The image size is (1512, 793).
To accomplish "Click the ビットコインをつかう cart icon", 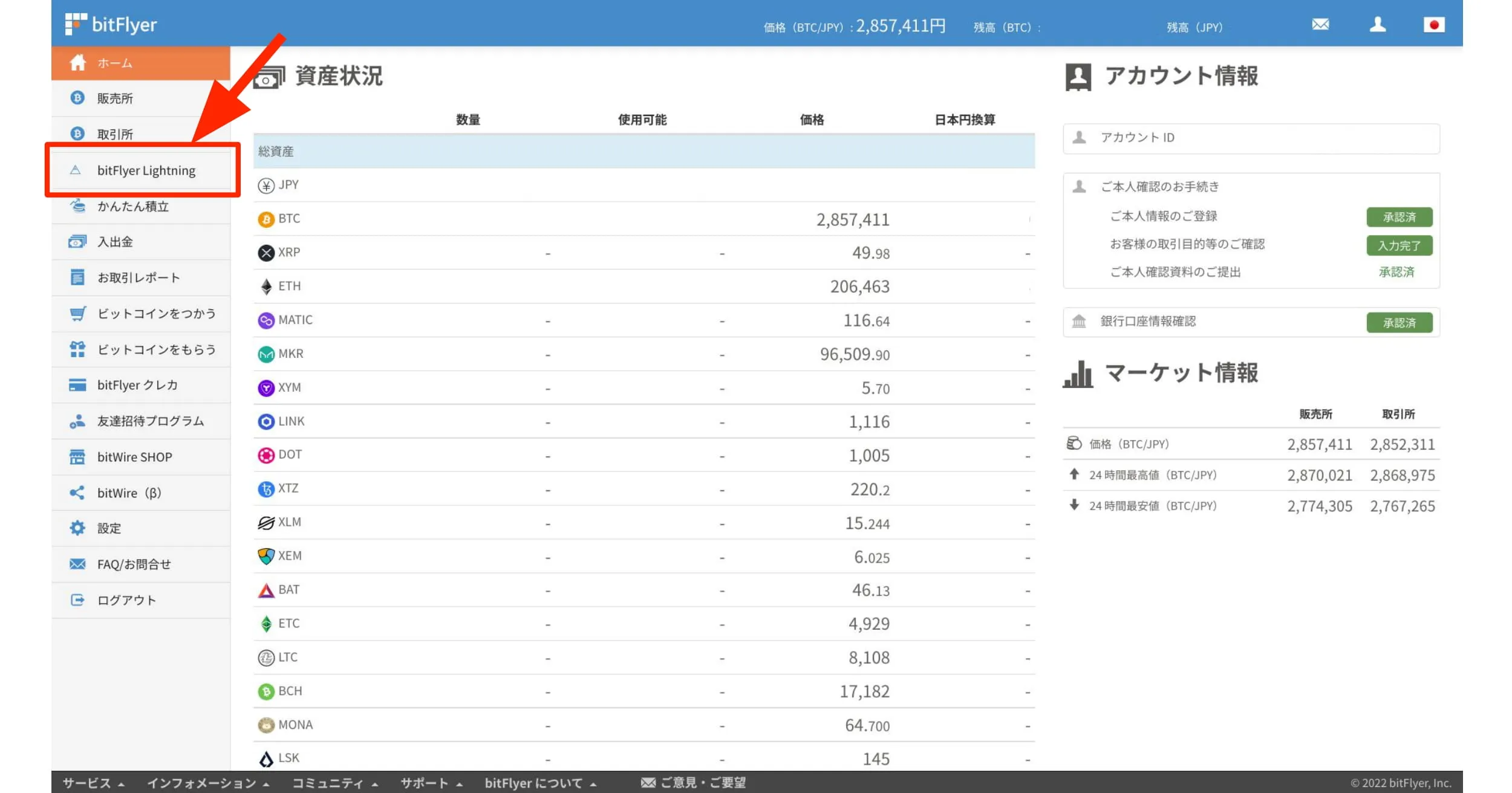I will click(x=77, y=314).
